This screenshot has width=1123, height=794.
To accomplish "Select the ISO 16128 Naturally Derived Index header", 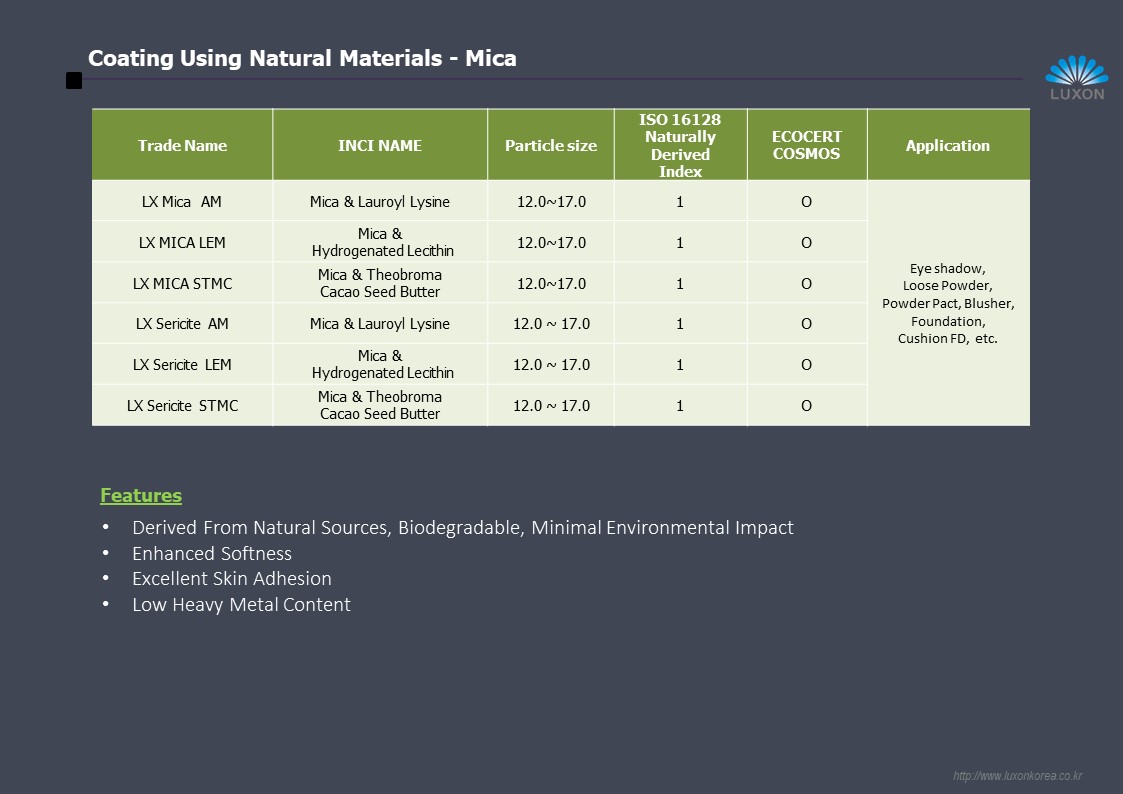I will (x=680, y=146).
